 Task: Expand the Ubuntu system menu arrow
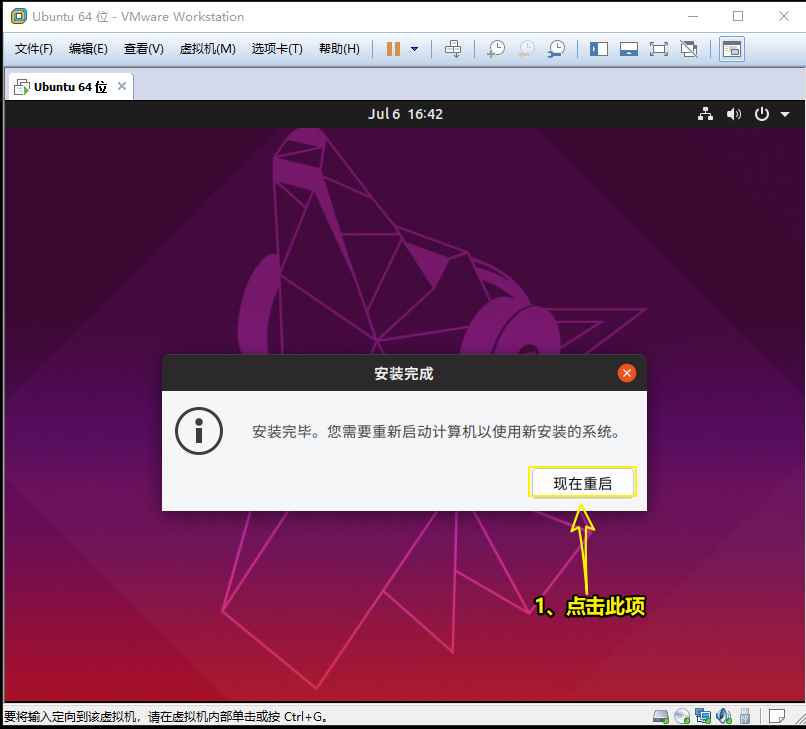tap(785, 114)
